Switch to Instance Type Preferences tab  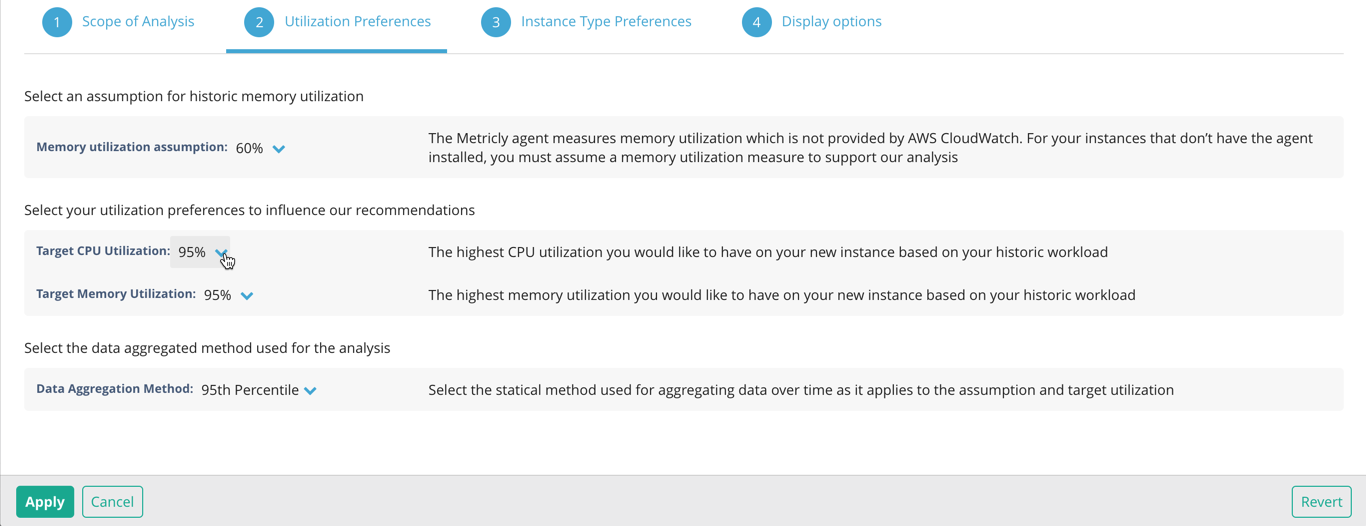click(x=605, y=21)
